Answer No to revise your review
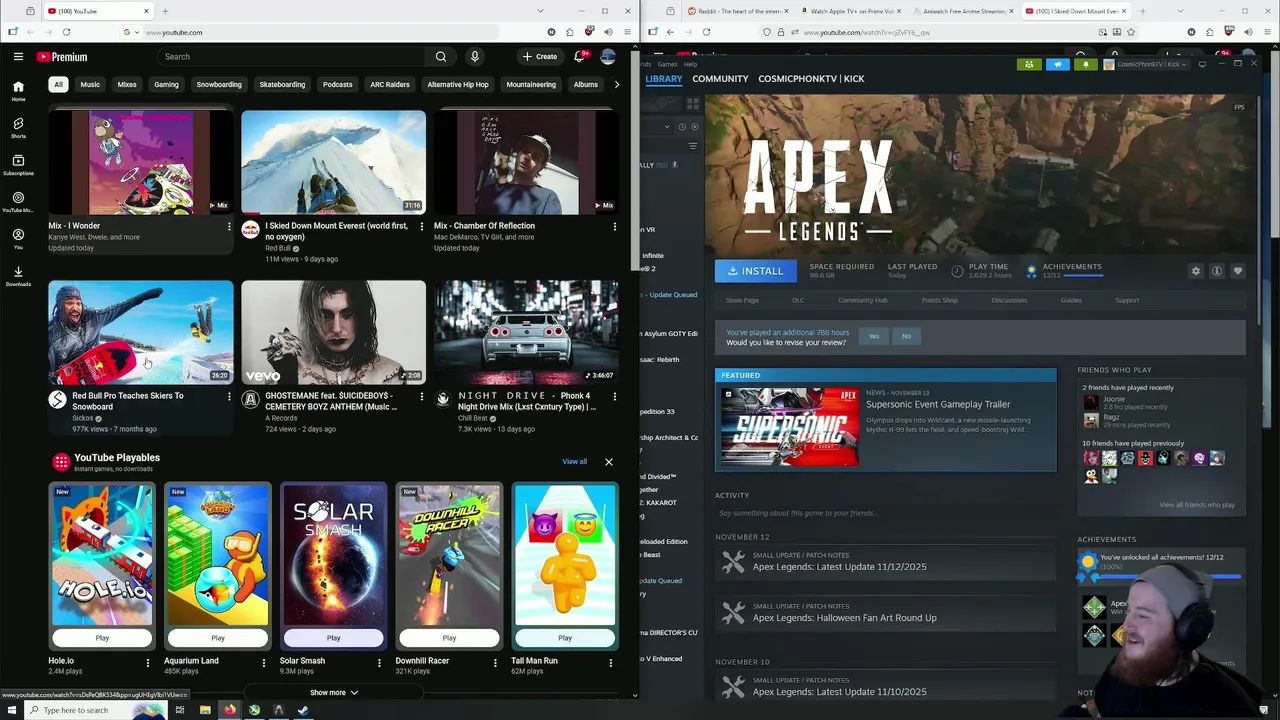 click(906, 337)
